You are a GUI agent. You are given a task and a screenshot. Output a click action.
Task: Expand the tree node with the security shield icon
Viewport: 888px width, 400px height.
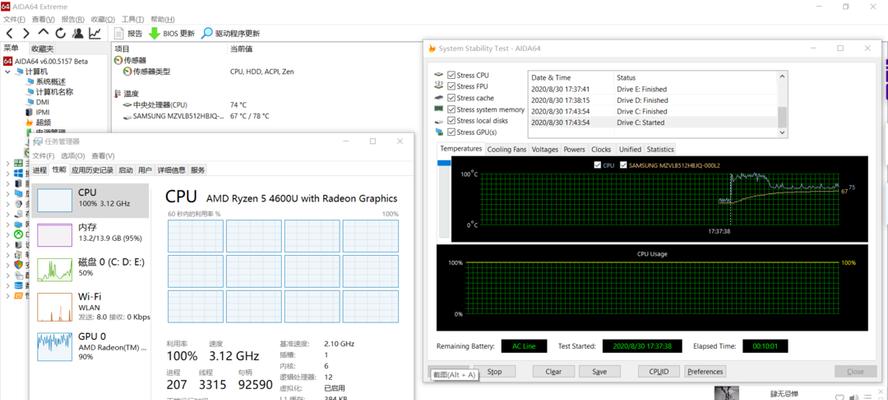[x=7, y=265]
